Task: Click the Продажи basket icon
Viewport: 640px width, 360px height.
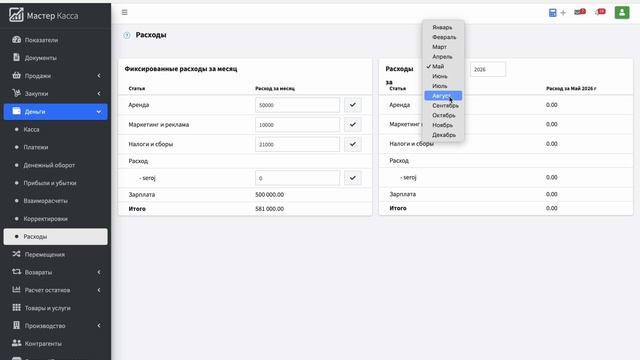Action: pos(16,76)
